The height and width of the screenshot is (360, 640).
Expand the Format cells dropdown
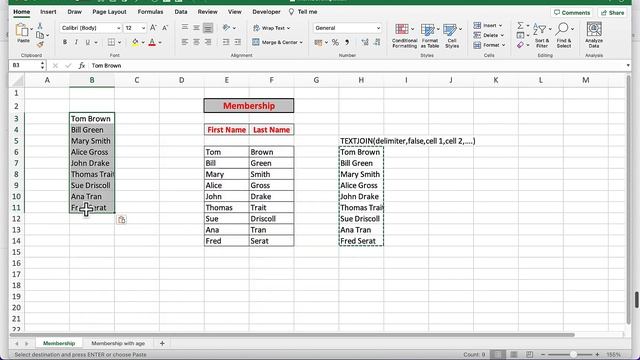(x=503, y=45)
